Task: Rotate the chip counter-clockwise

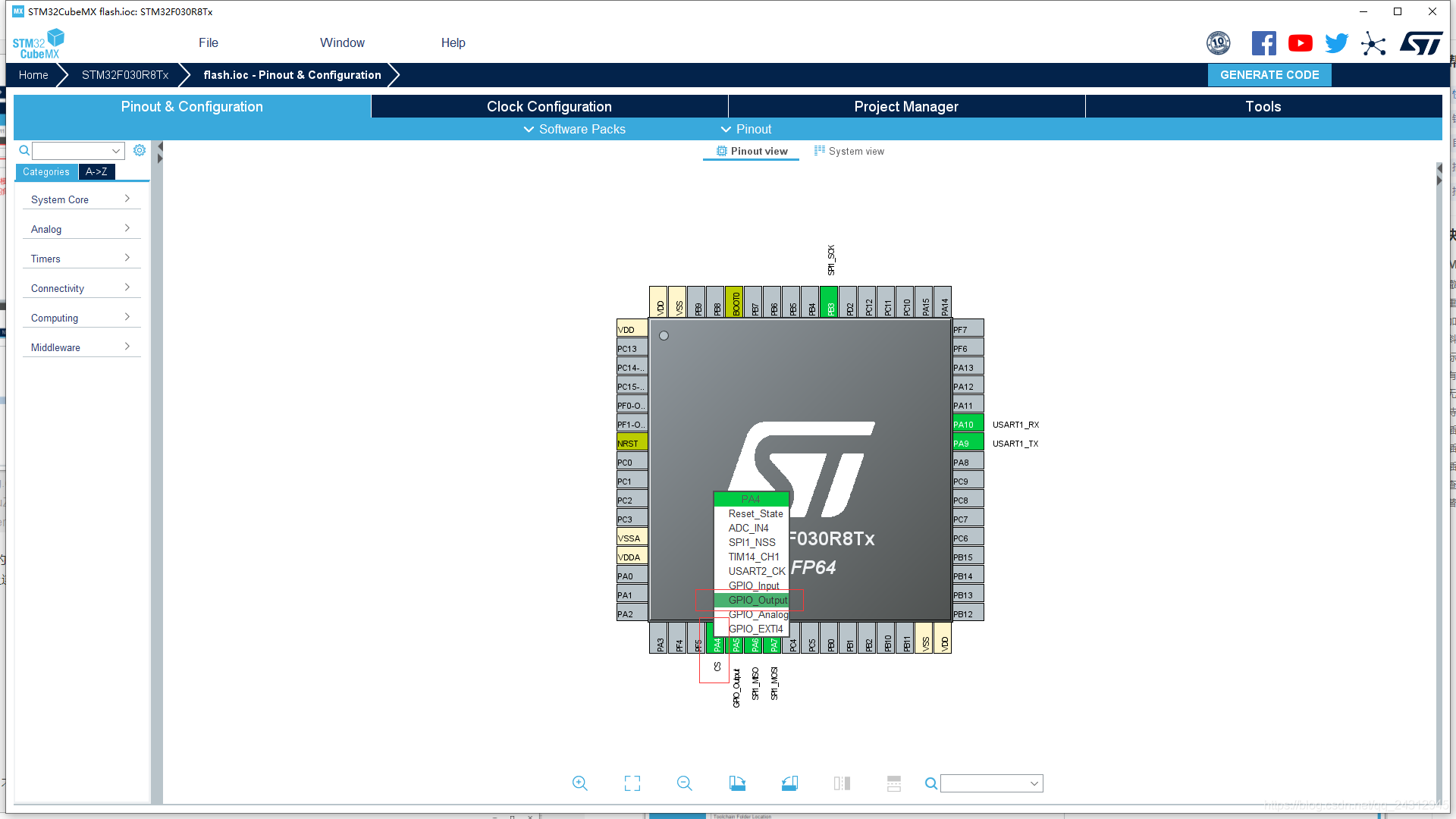Action: pyautogui.click(x=789, y=783)
